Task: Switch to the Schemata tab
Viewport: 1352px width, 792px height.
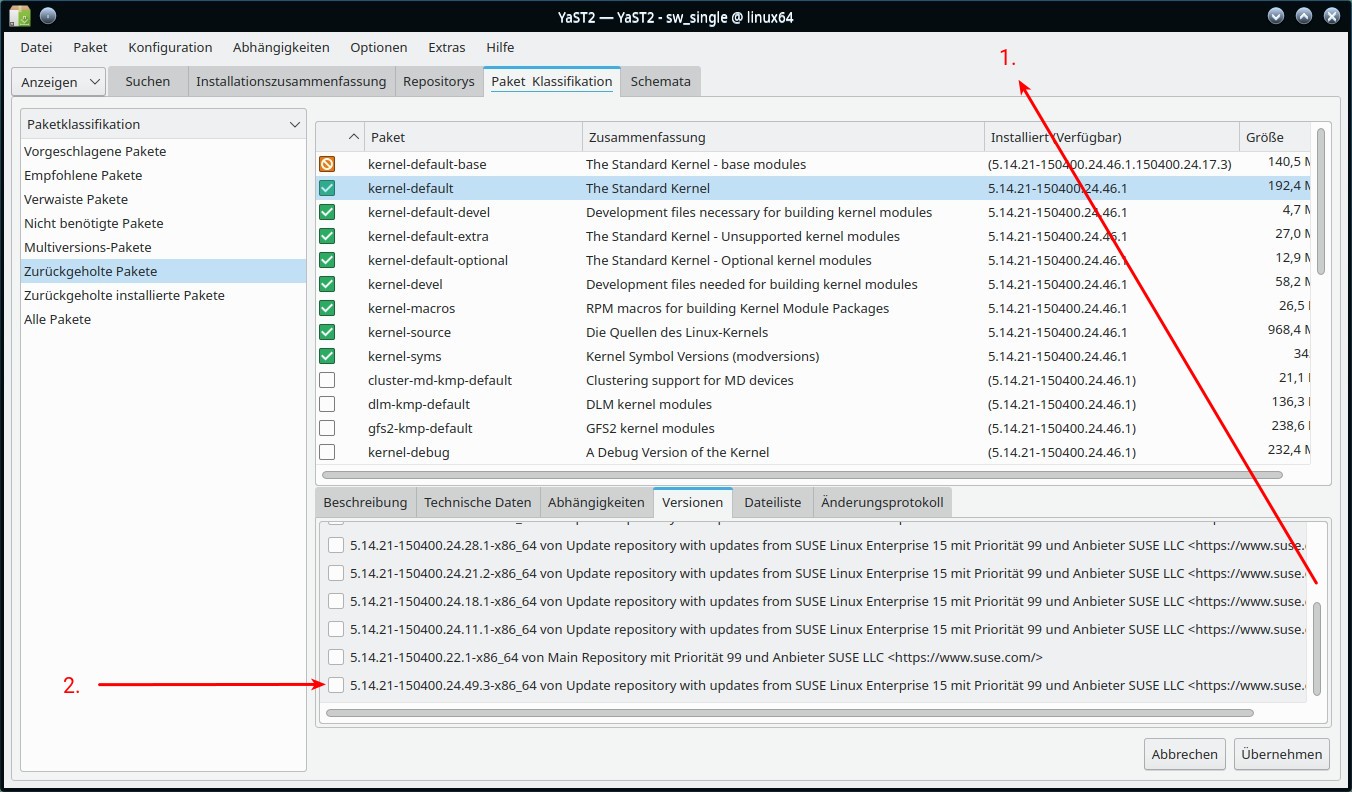Action: (x=661, y=81)
